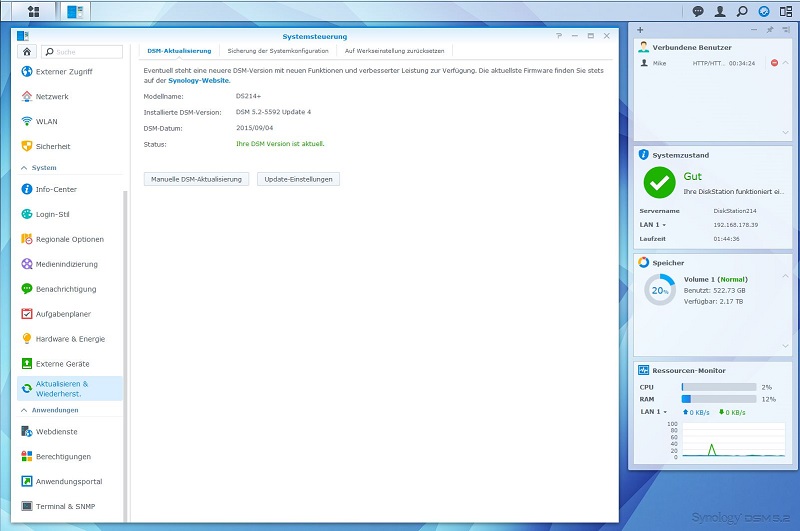This screenshot has height=531, width=800.
Task: Click Update-Einstellungen button
Action: (x=298, y=180)
